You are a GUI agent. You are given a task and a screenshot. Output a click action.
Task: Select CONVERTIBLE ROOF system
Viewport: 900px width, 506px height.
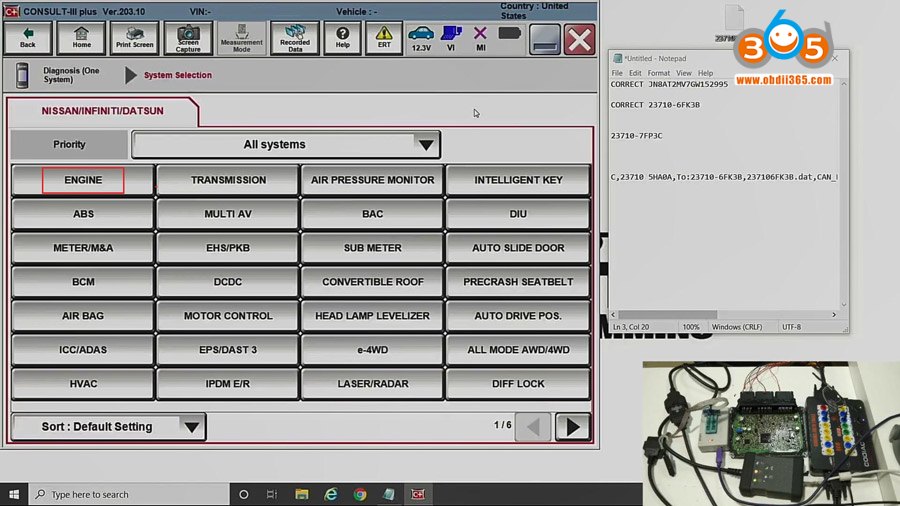tap(373, 282)
